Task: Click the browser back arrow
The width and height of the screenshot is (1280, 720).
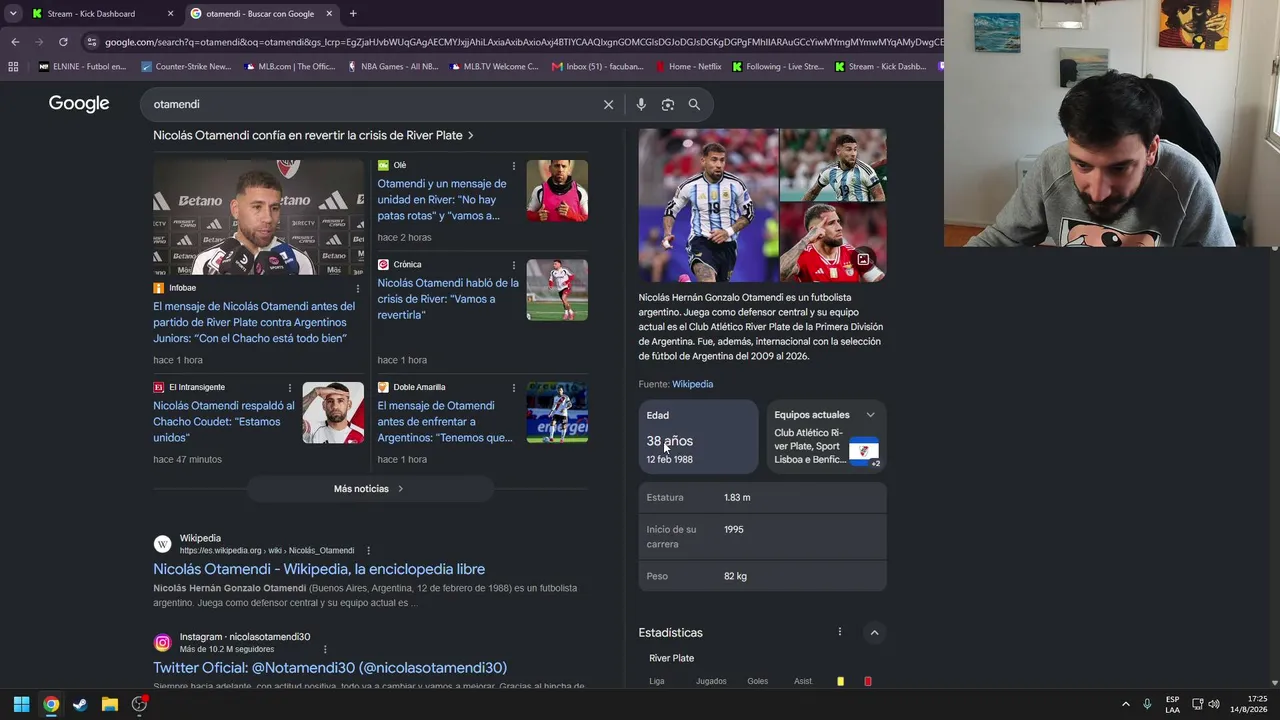Action: pyautogui.click(x=15, y=42)
